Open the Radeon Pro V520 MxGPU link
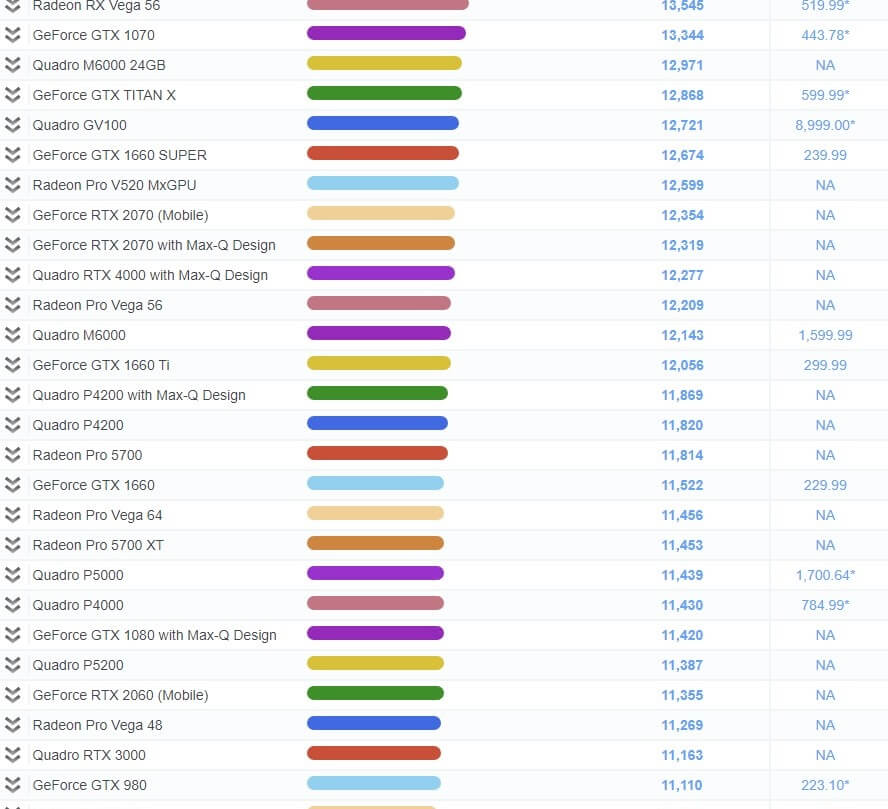Image resolution: width=888 pixels, height=809 pixels. coord(114,185)
